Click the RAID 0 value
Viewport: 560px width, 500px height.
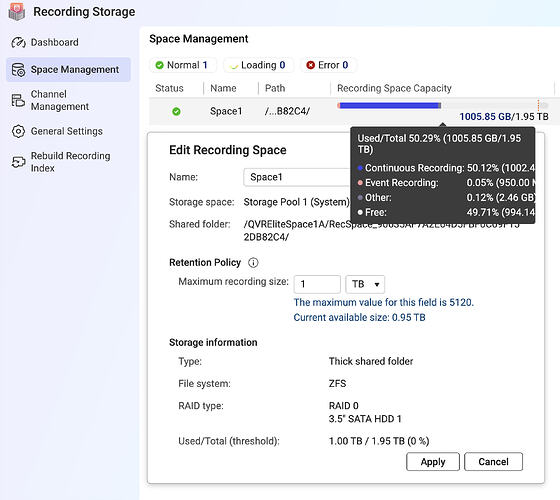click(344, 406)
